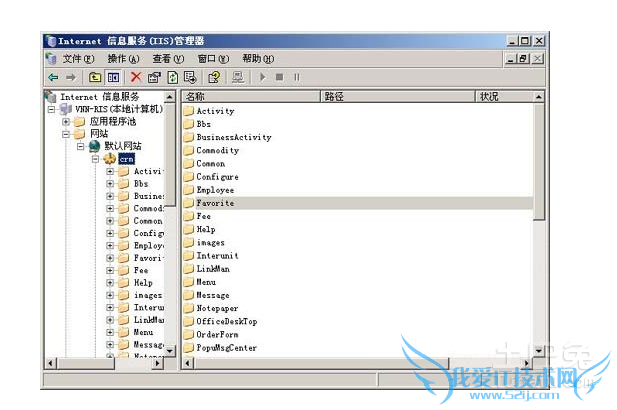617x410 pixels.
Task: Select the Favorite row in list
Action: 358,203
